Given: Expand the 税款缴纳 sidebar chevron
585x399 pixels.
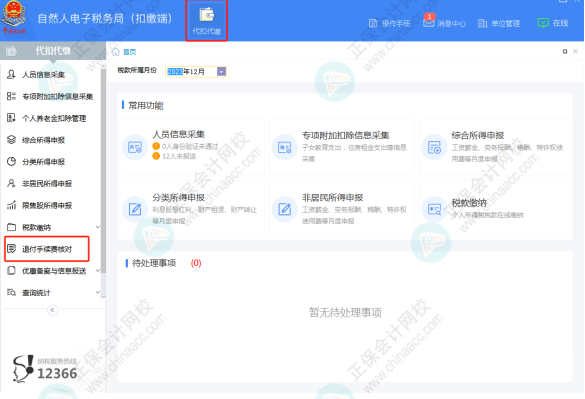Looking at the screenshot, I should [x=98, y=227].
